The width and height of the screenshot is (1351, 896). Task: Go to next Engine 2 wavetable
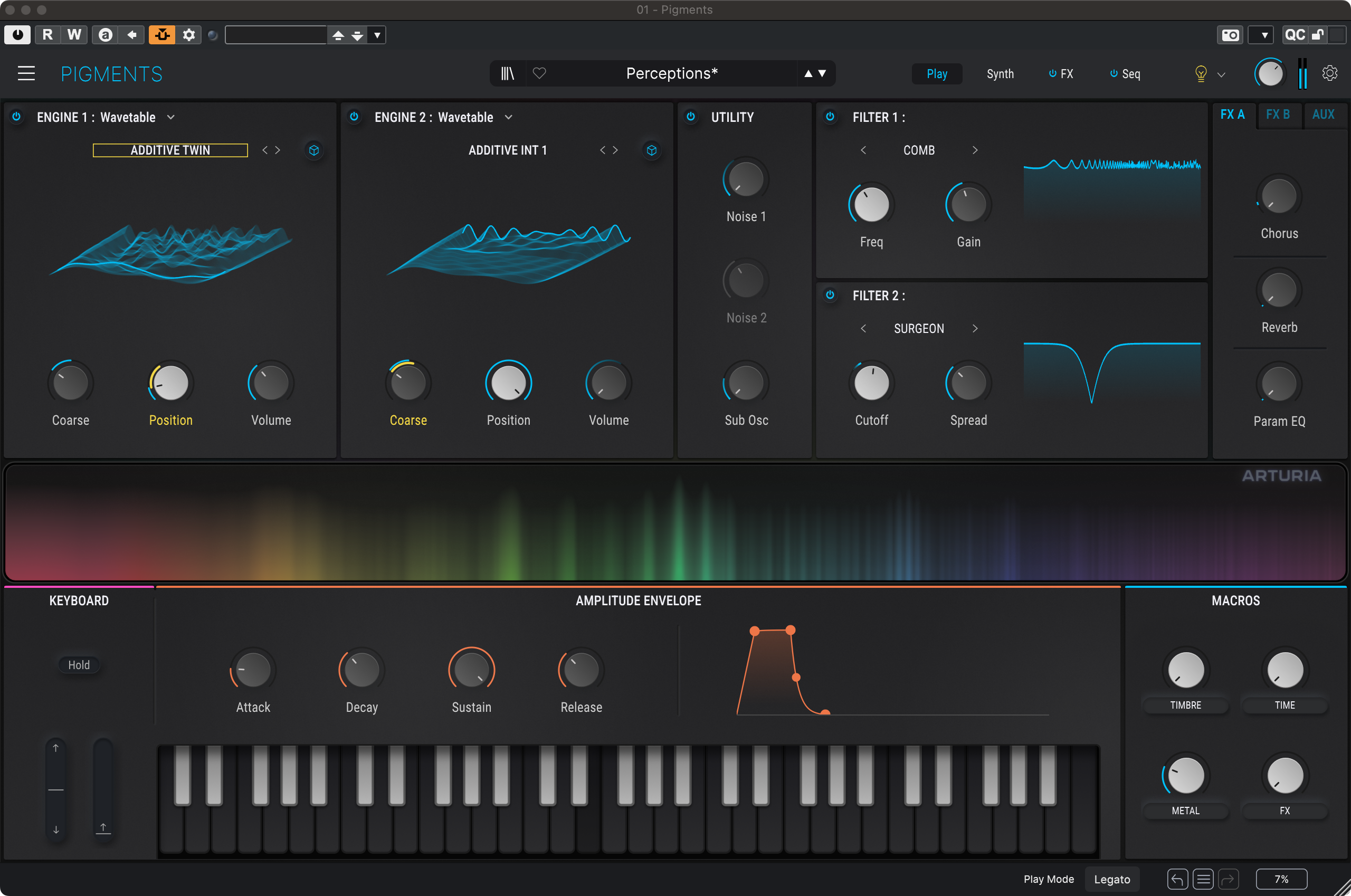[x=615, y=150]
